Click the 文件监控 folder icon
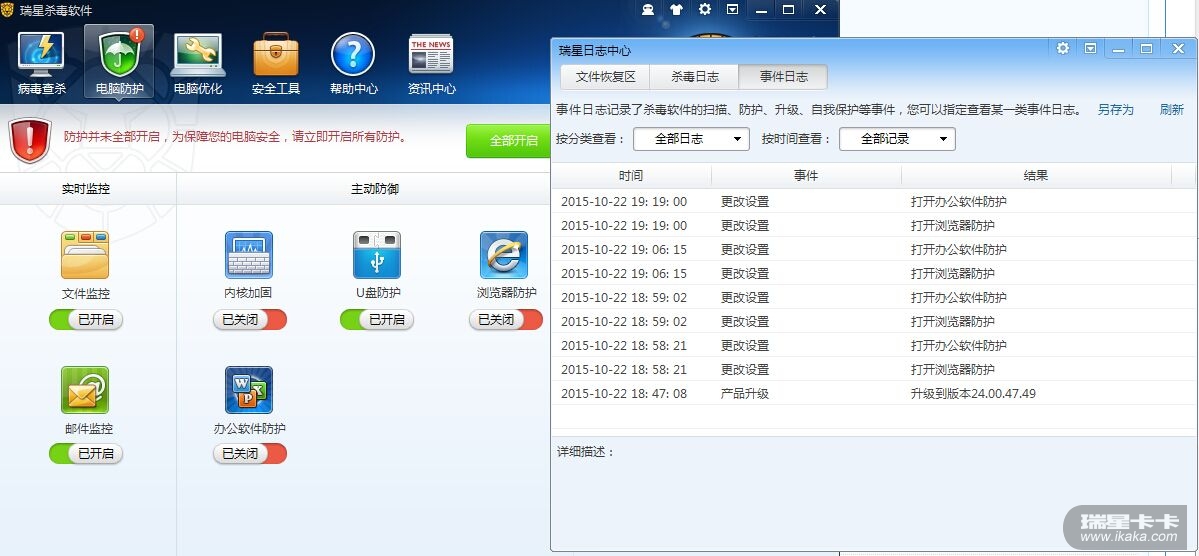Viewport: 1199px width, 556px height. pyautogui.click(x=85, y=255)
